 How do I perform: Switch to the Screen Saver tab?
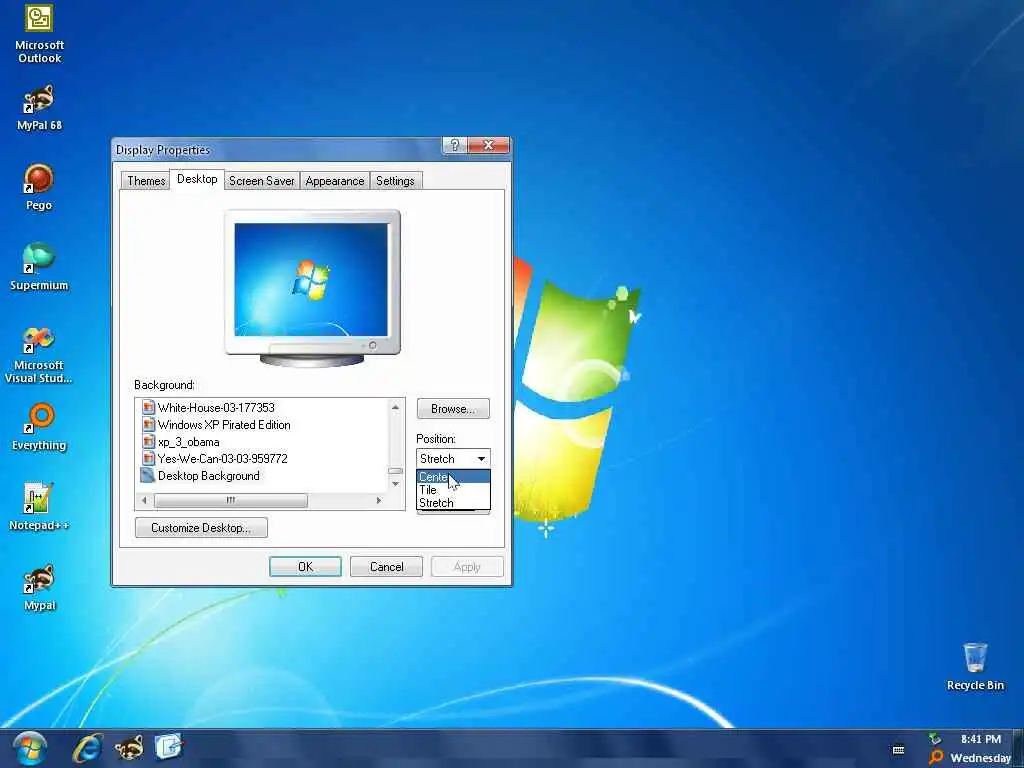[261, 181]
